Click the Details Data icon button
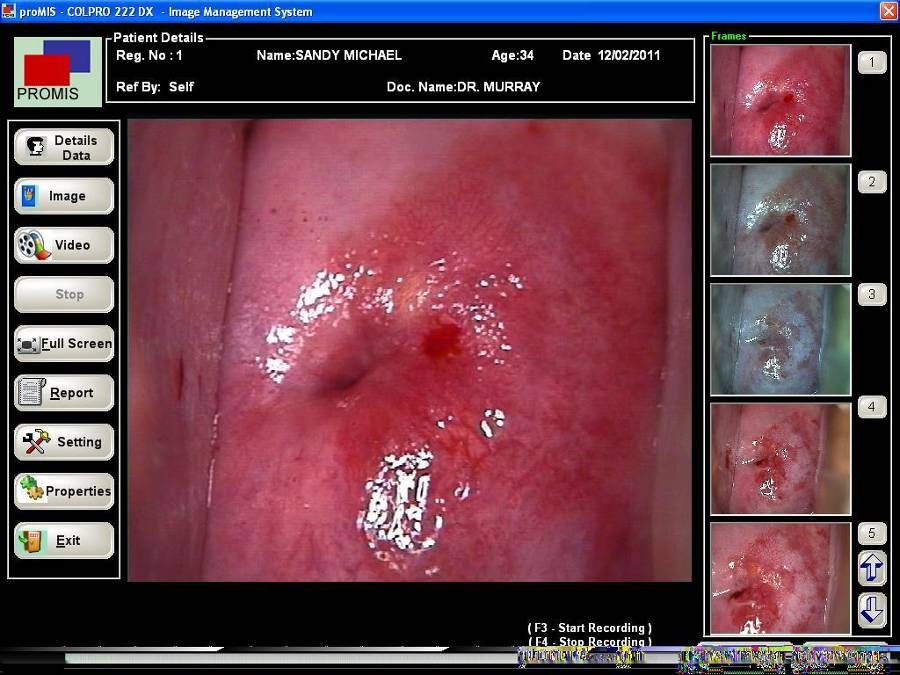The height and width of the screenshot is (675, 900). (64, 147)
